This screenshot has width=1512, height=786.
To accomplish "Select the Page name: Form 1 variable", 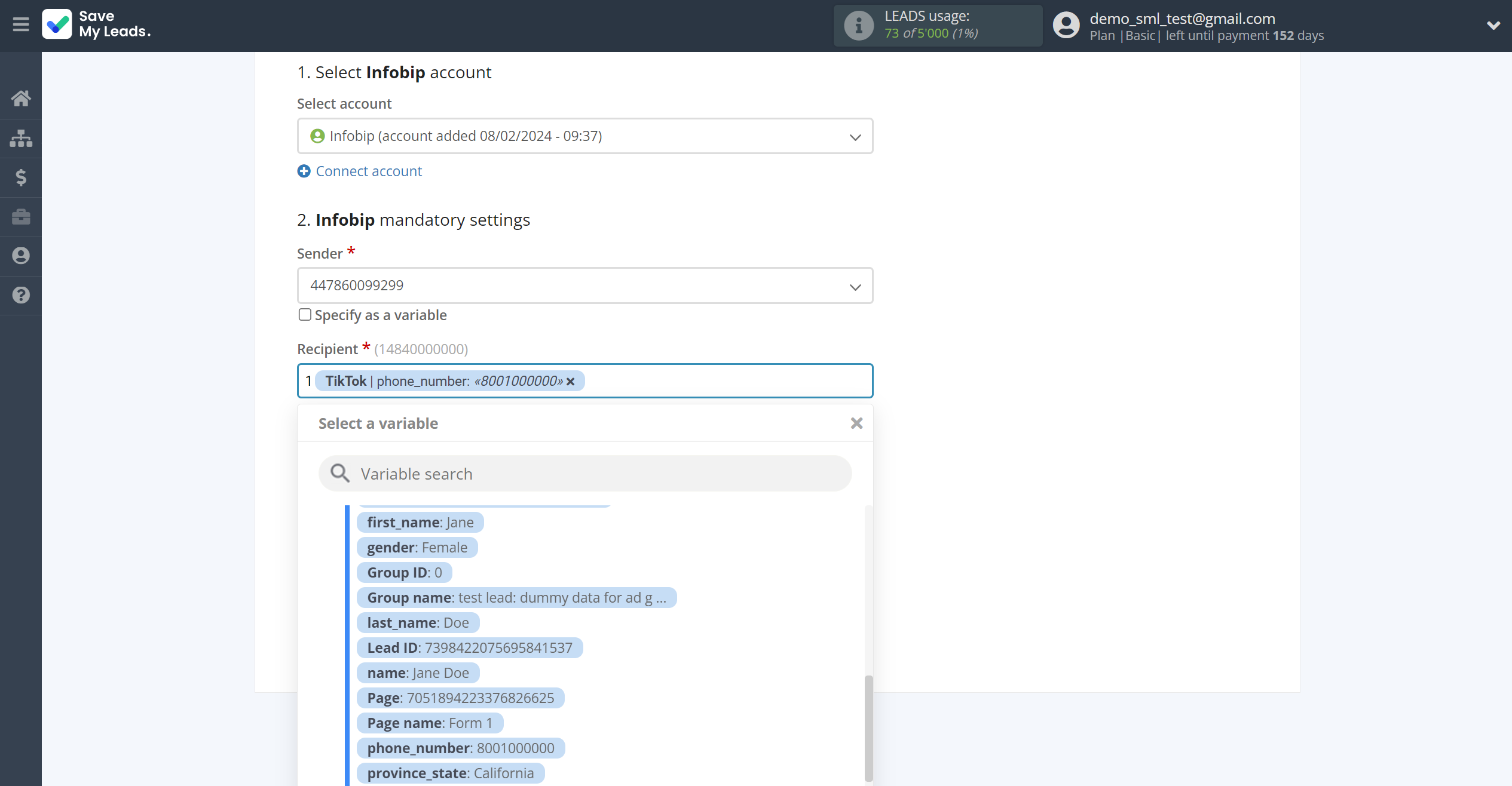I will click(430, 723).
